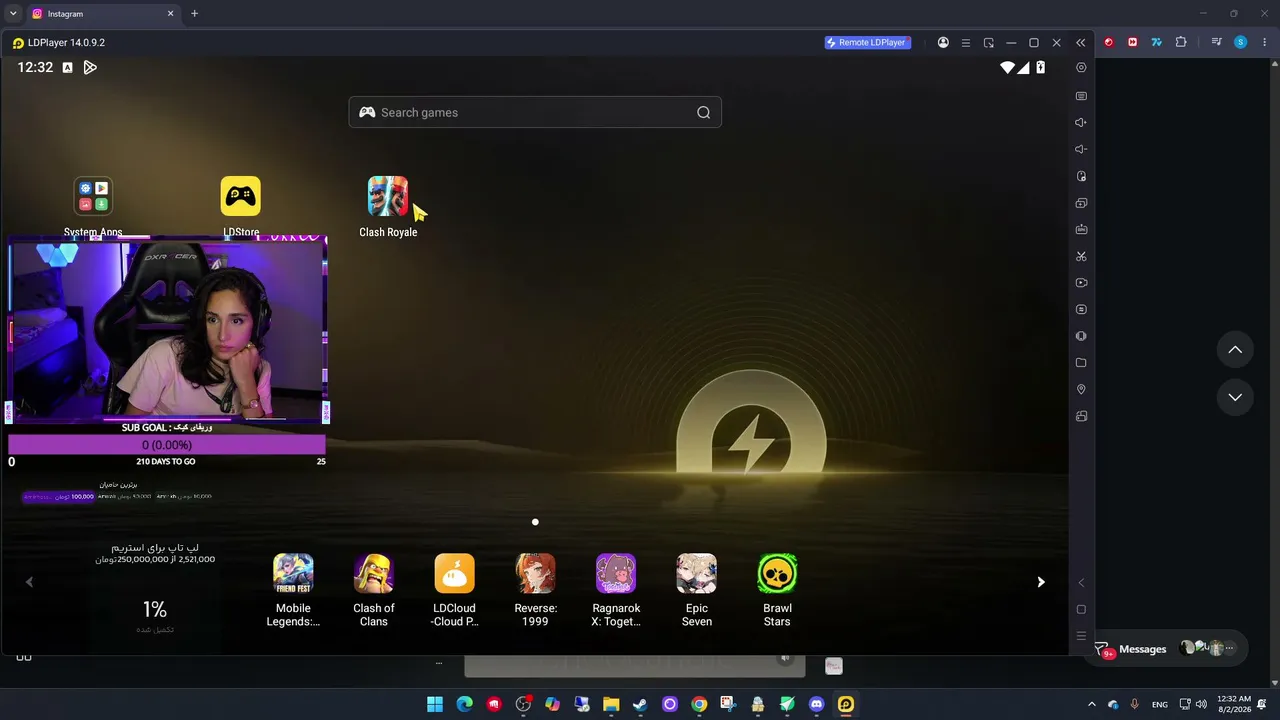Viewport: 1280px width, 720px height.
Task: Open the System Apps folder
Action: point(93,197)
